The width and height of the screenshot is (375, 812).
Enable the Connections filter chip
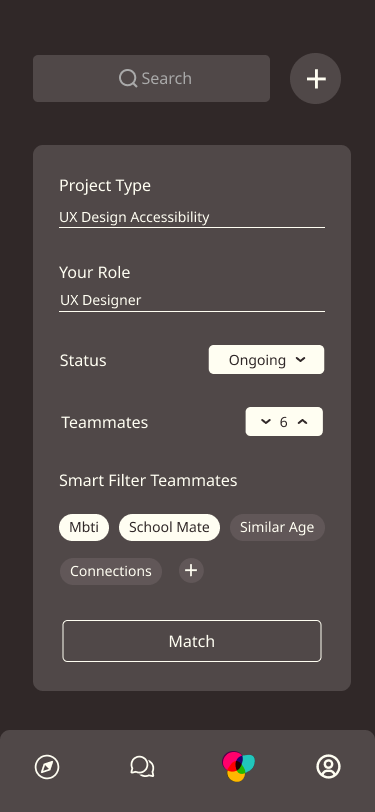[x=111, y=571]
